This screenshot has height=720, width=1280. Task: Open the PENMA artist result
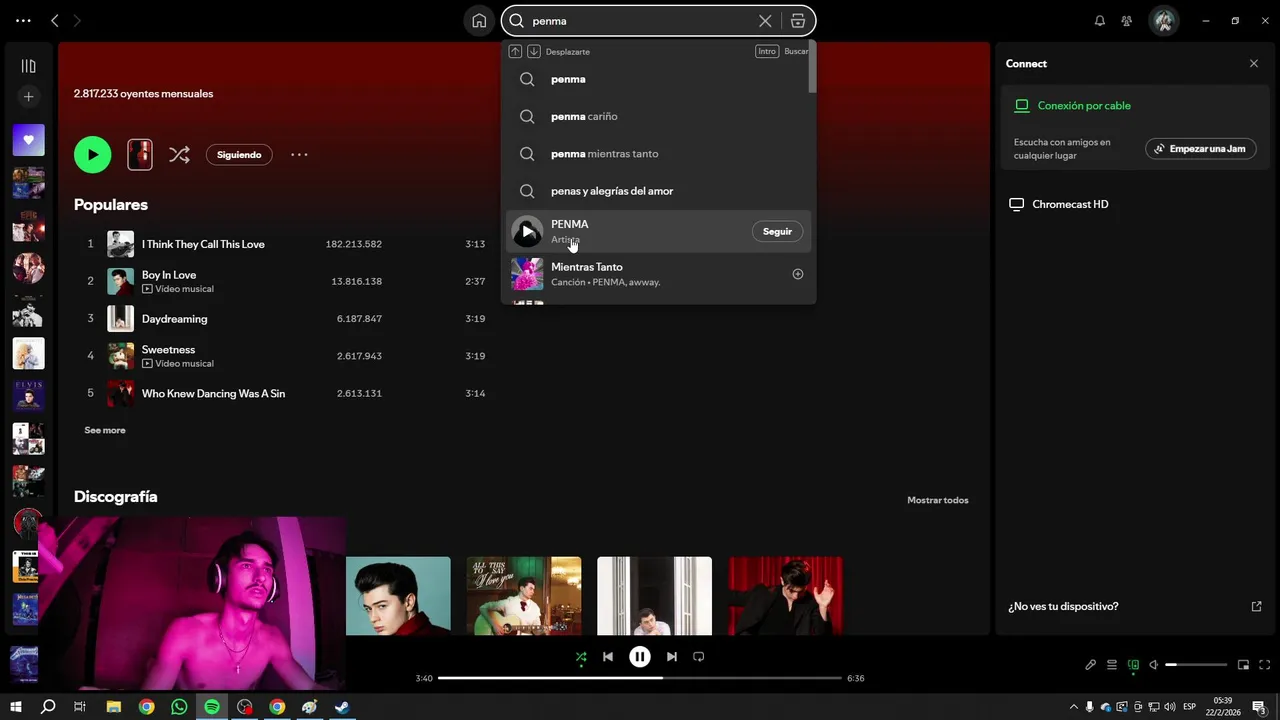[x=658, y=231]
